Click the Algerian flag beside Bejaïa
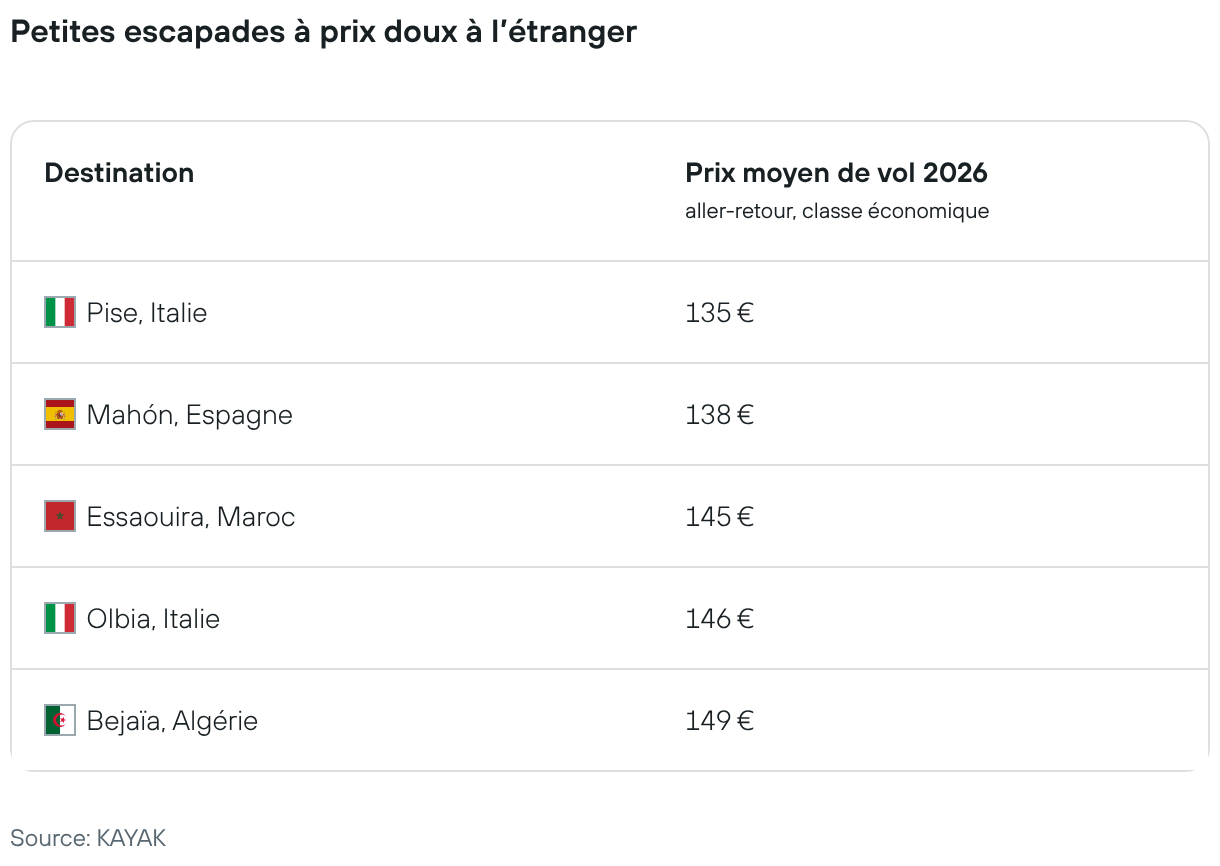Screen dimensions: 1220x866 [60, 721]
